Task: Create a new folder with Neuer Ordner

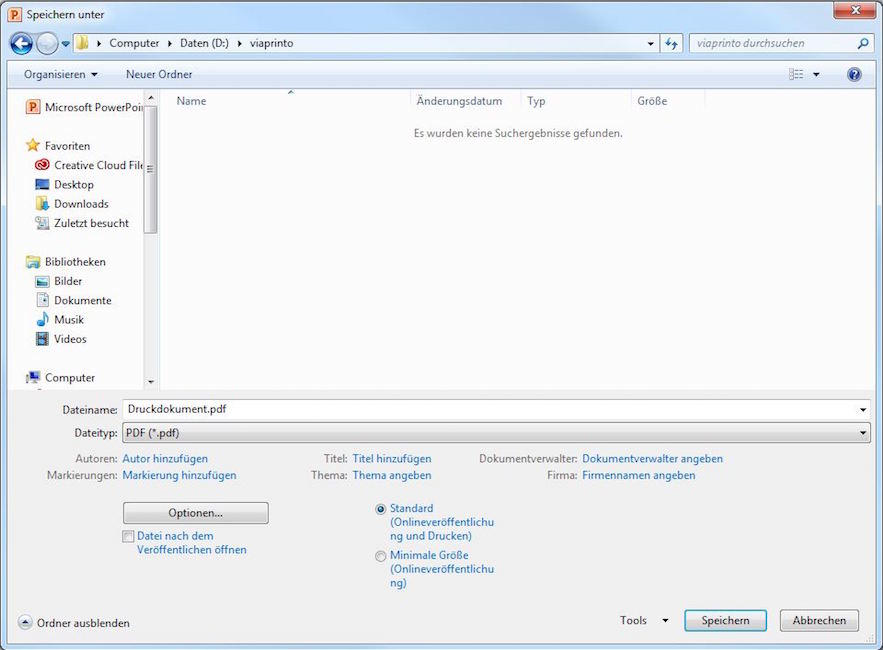Action: click(x=159, y=74)
